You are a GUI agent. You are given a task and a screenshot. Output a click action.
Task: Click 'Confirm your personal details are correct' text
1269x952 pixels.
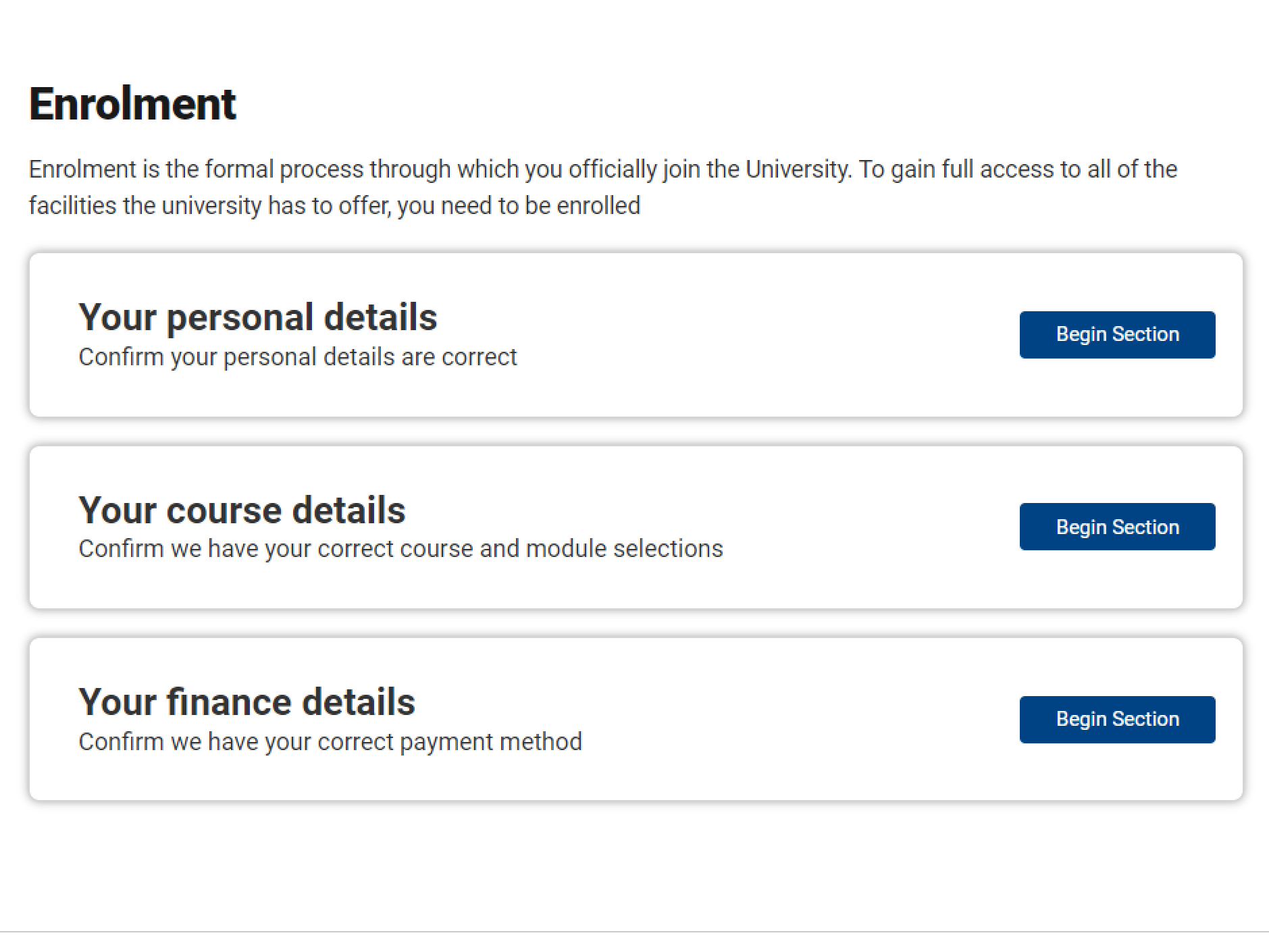297,356
